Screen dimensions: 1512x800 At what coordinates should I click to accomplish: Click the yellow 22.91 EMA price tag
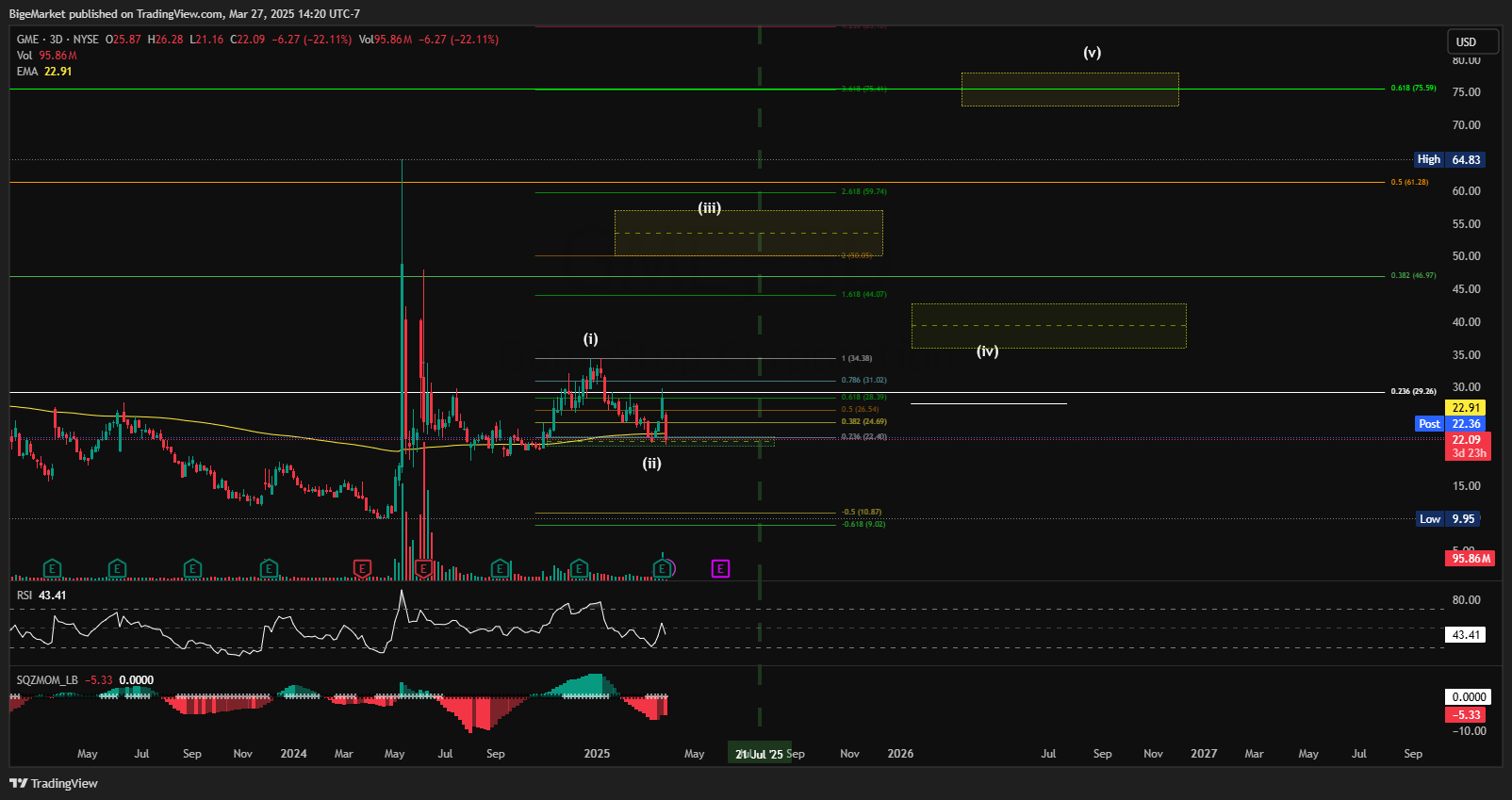(1466, 408)
